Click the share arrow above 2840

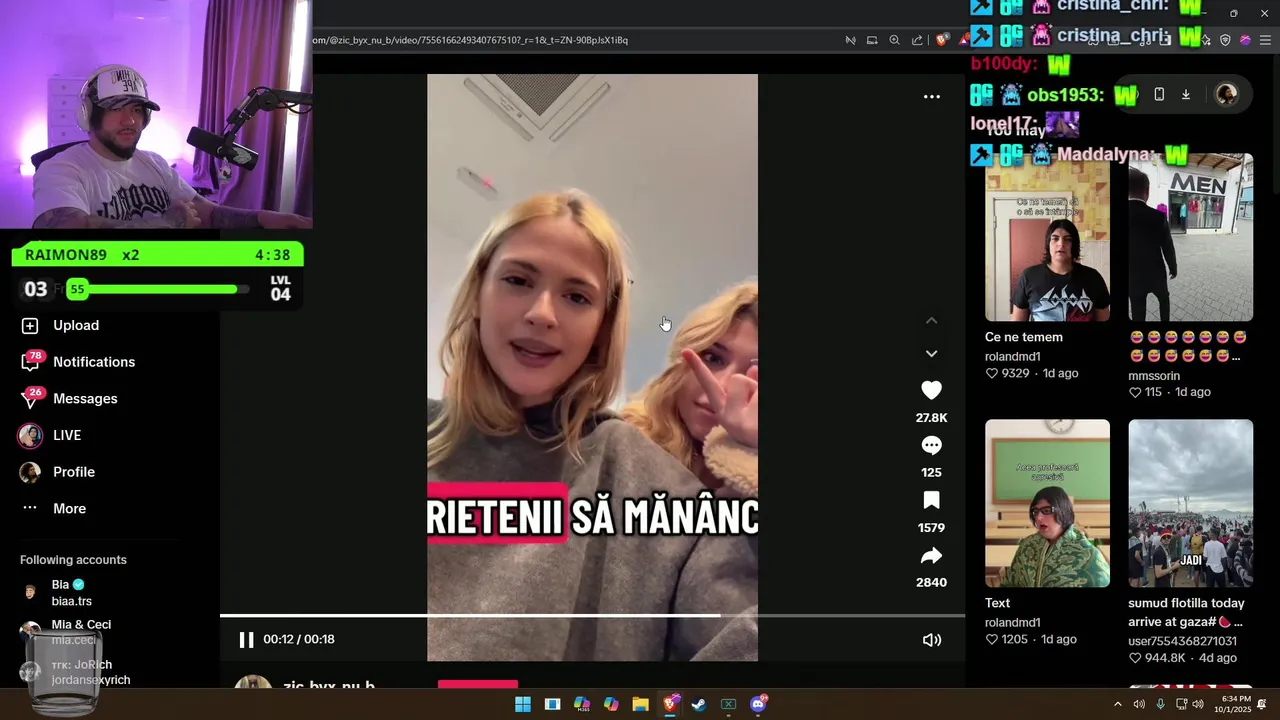[x=931, y=556]
